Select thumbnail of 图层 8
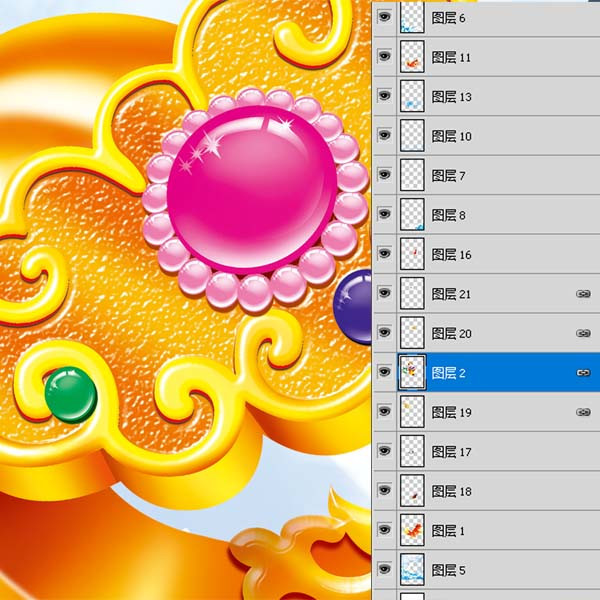Screen dimensions: 600x600 click(412, 214)
